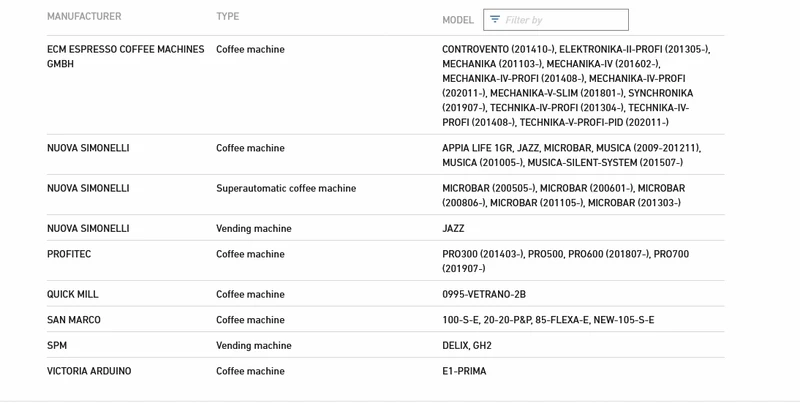Click the 0995-VETRANO-2B model text
The width and height of the screenshot is (800, 403).
pos(484,294)
